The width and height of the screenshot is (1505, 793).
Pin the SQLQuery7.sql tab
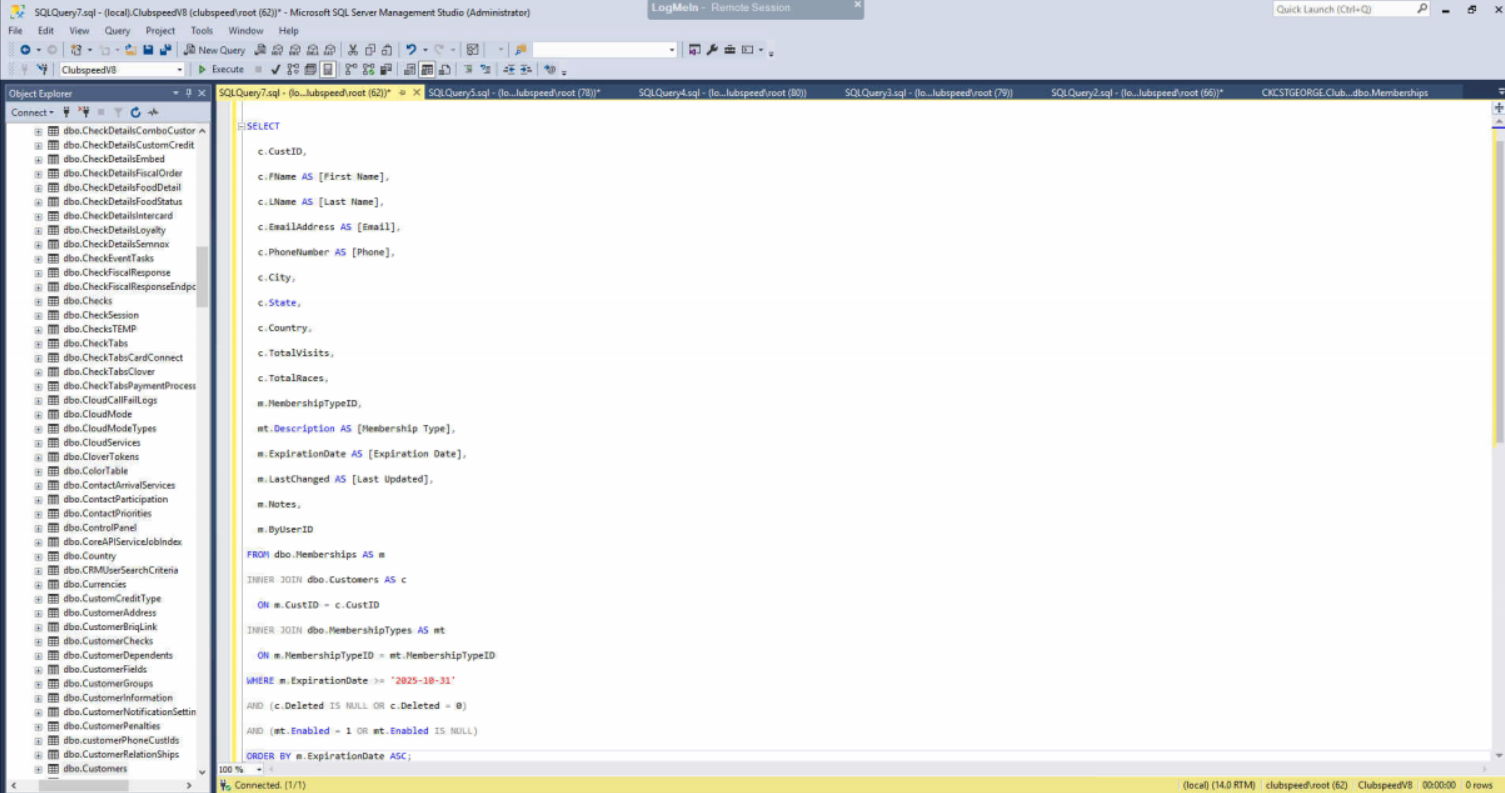point(402,92)
